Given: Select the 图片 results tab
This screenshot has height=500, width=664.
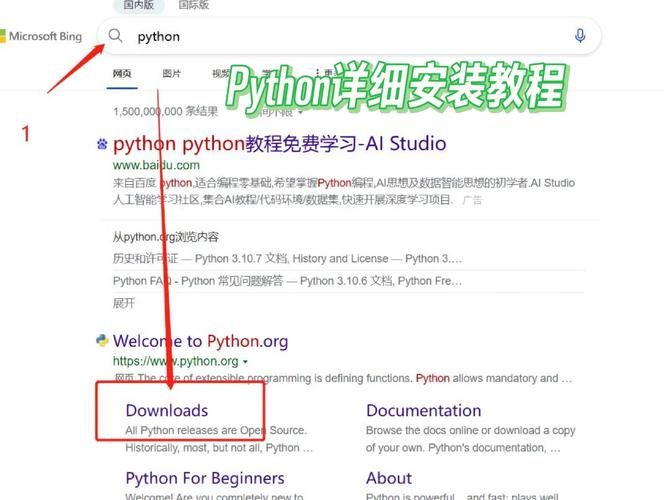Looking at the screenshot, I should [172, 73].
